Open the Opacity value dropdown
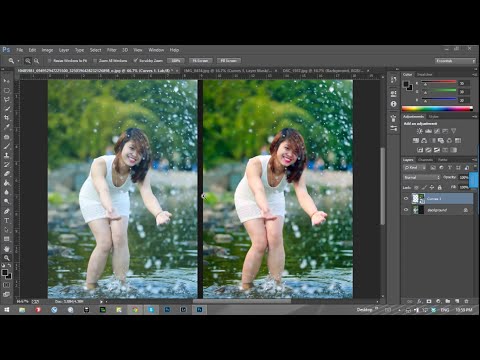The height and width of the screenshot is (360, 480). point(464,177)
